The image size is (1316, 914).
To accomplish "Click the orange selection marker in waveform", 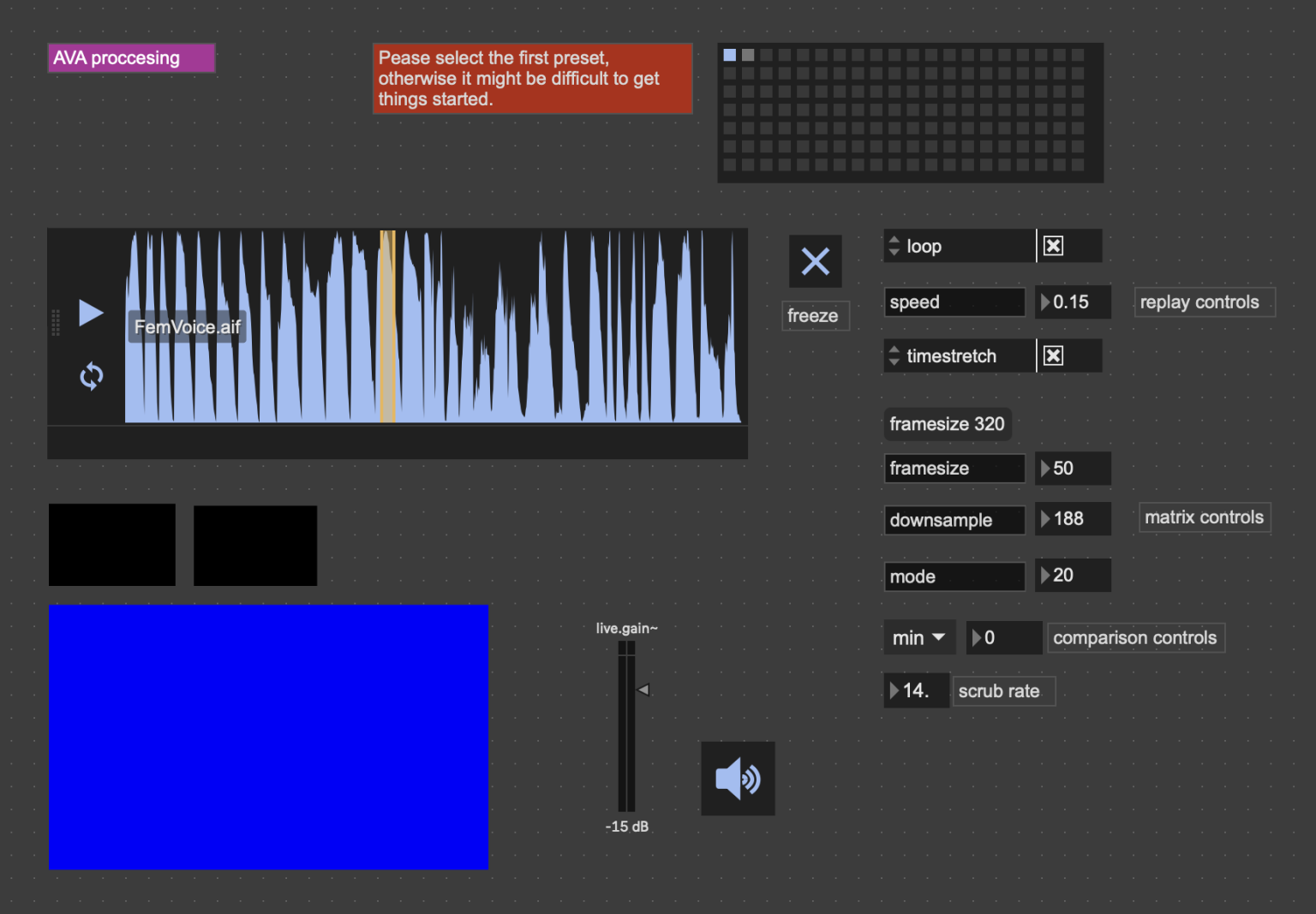I will tap(387, 326).
